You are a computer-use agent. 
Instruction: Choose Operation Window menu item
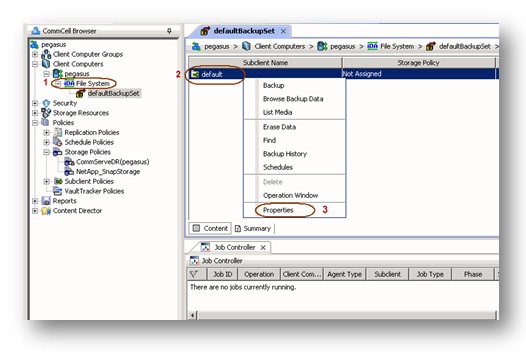click(295, 195)
